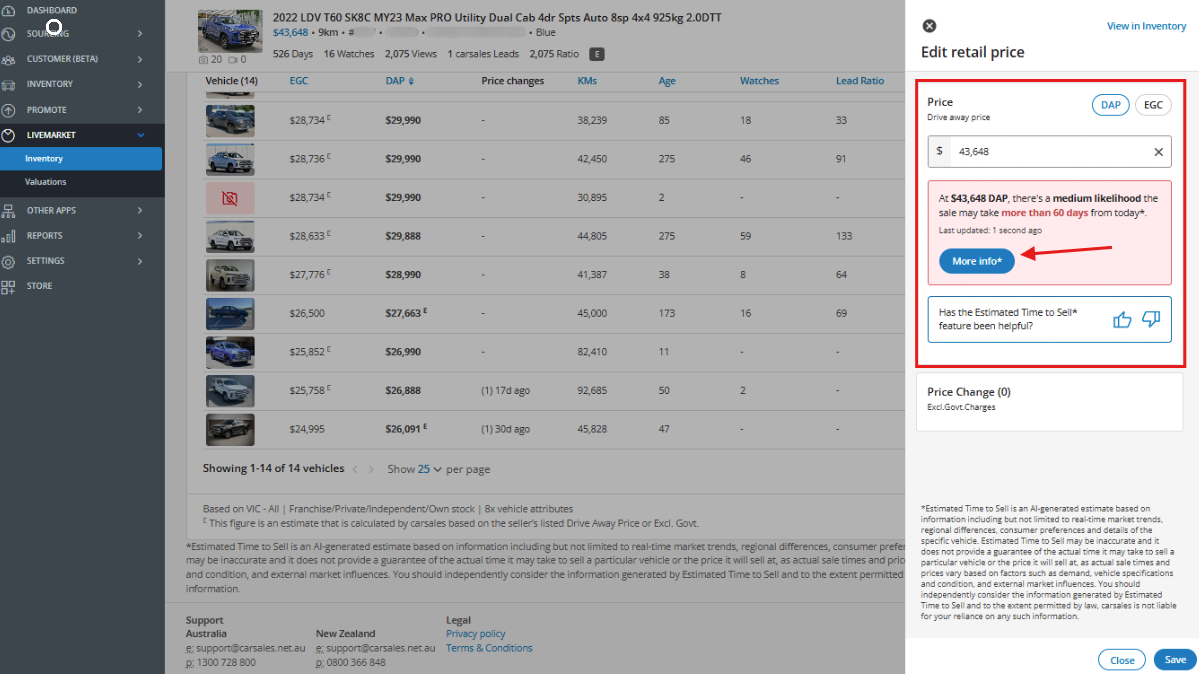
Task: Click the thumbs up feedback icon
Action: coord(1122,319)
